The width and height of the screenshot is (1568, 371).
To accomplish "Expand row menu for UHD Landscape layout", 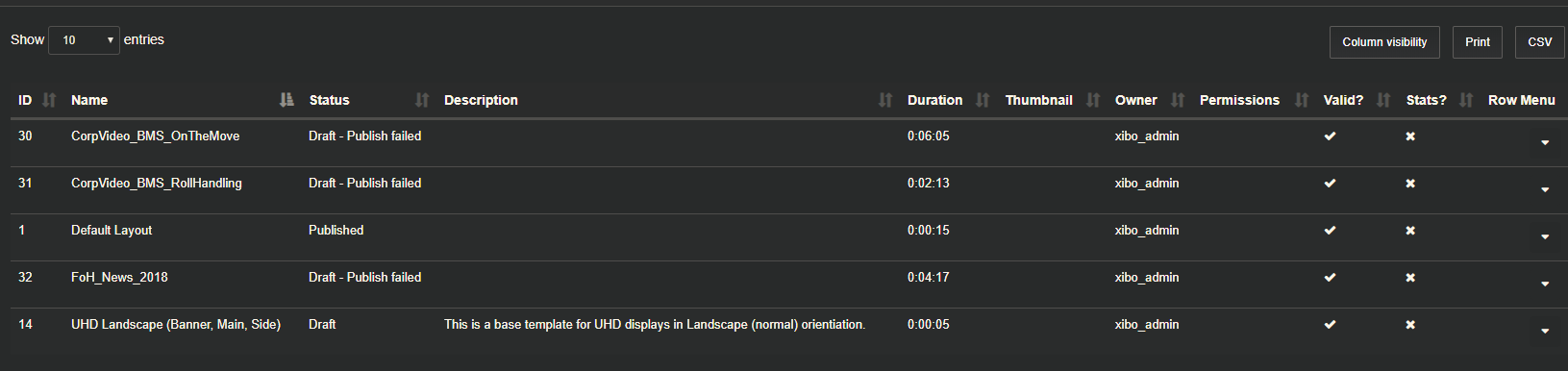I will (1545, 331).
